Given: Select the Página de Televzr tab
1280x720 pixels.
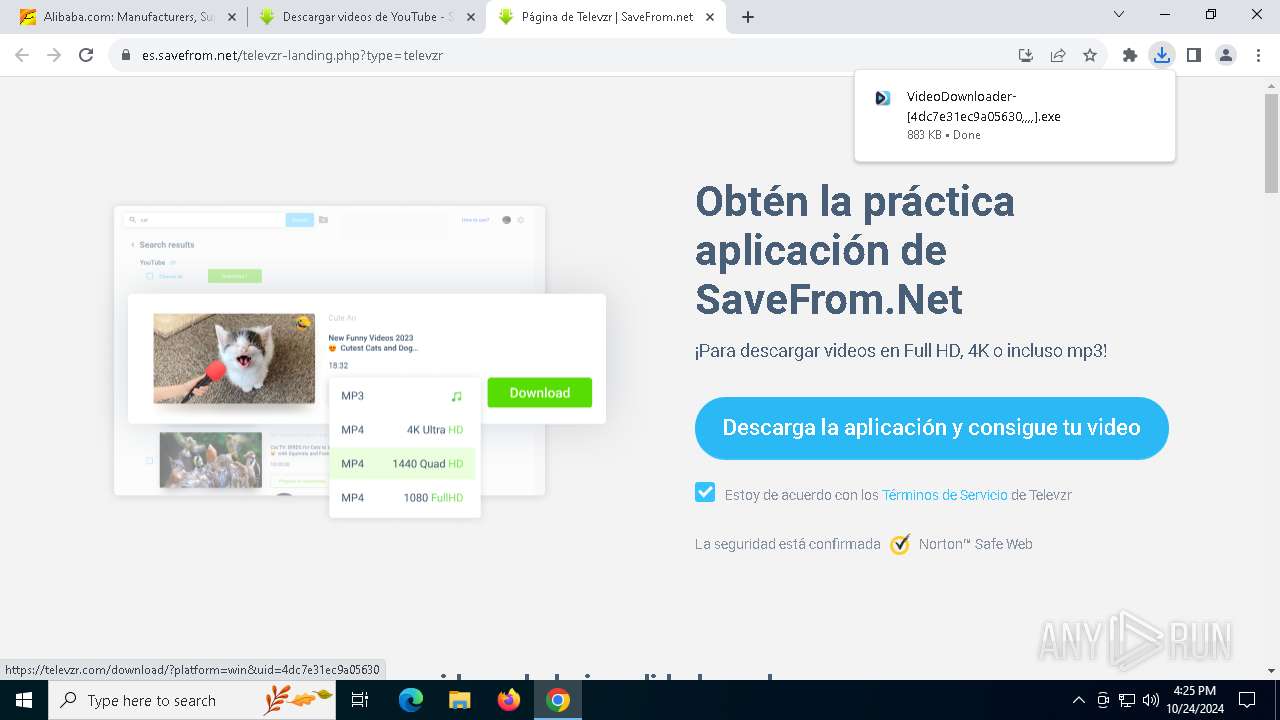Looking at the screenshot, I should (606, 17).
